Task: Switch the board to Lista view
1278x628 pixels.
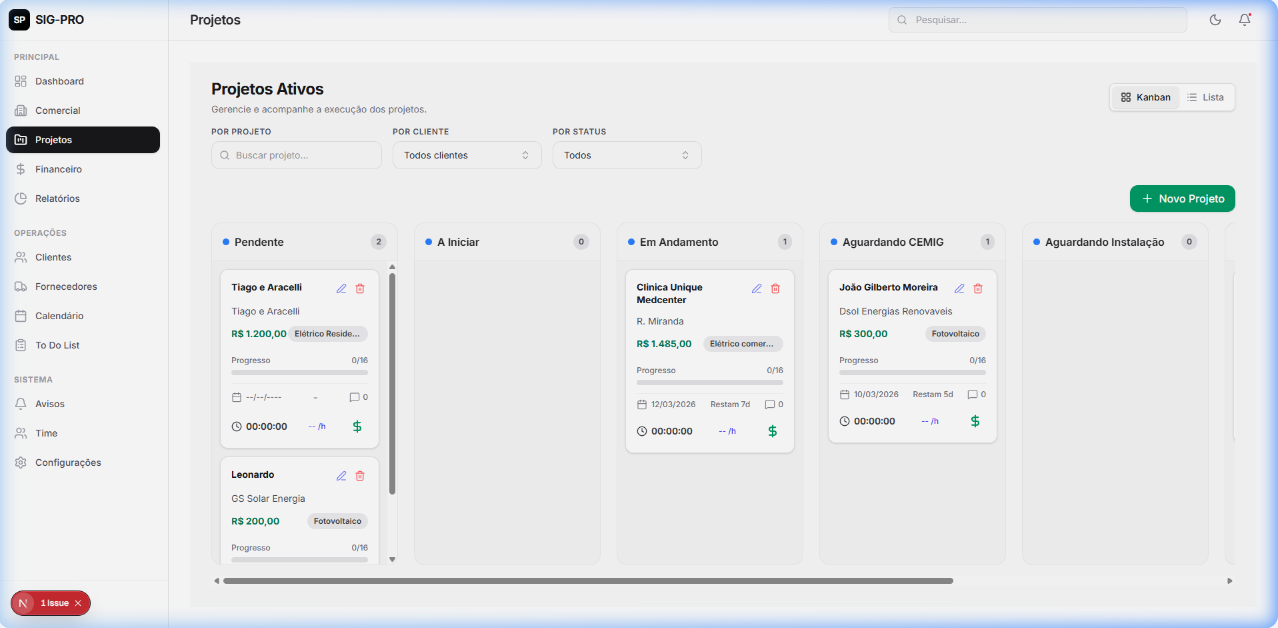Action: coord(1206,97)
